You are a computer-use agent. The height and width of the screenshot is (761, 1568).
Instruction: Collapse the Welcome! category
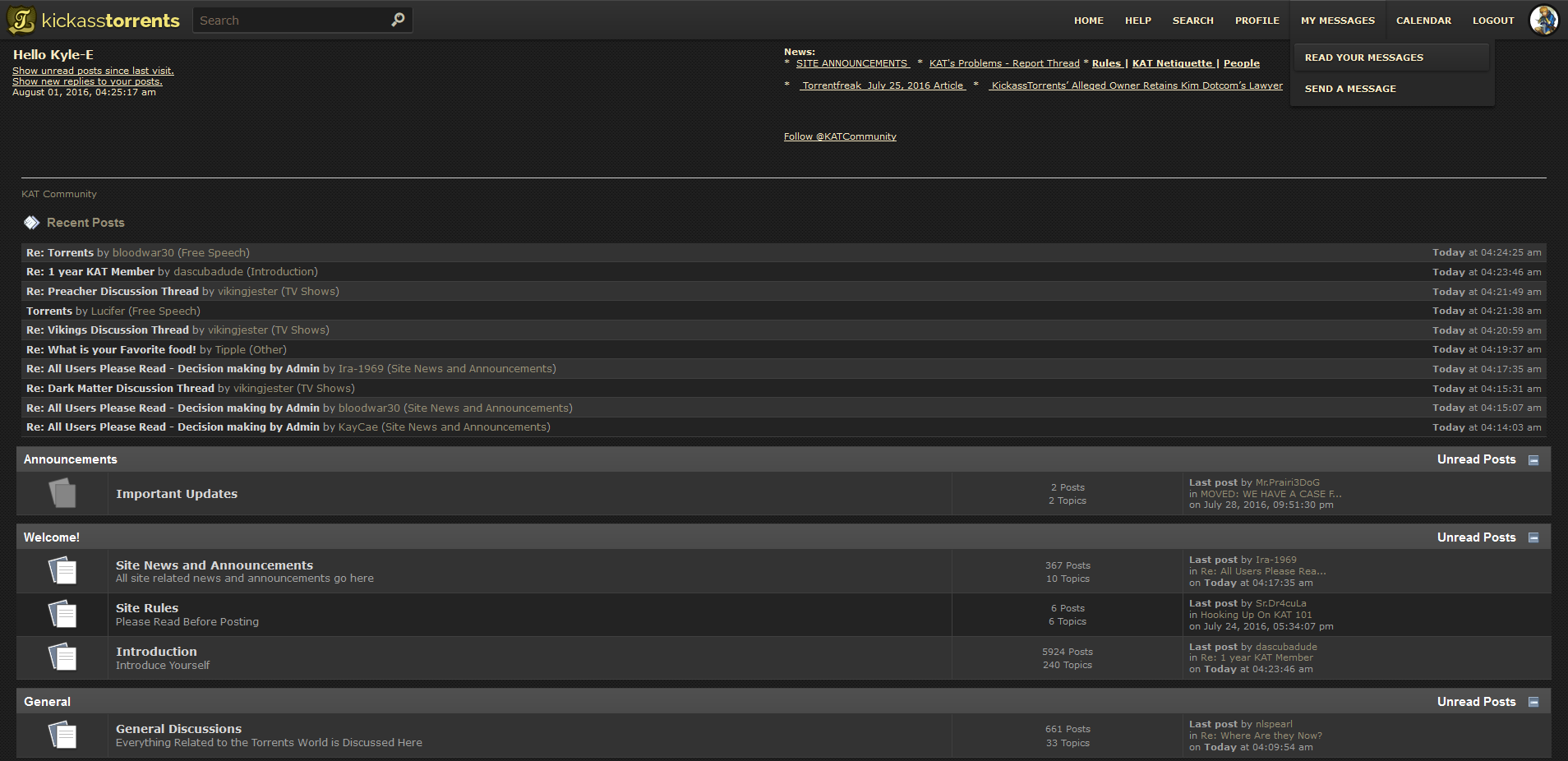tap(1533, 537)
